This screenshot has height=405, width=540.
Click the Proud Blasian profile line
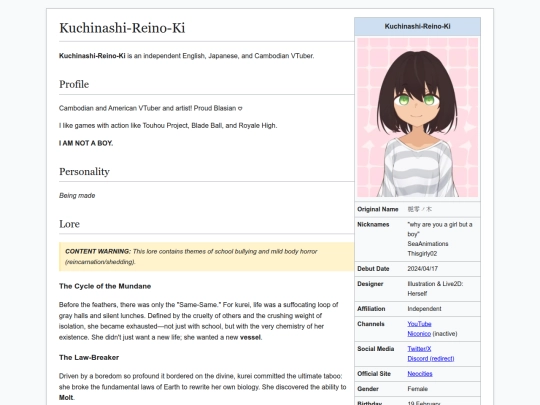(x=150, y=108)
